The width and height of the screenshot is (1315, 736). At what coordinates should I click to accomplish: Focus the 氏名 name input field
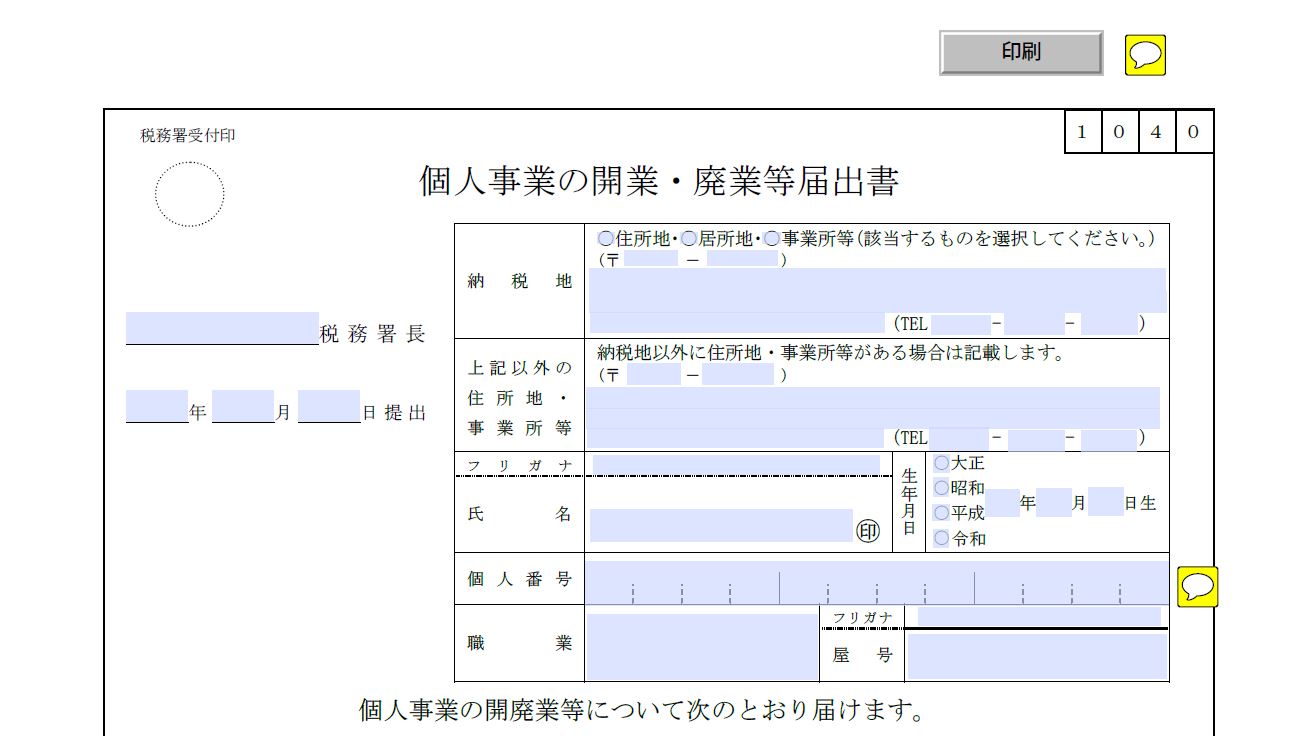pyautogui.click(x=720, y=525)
